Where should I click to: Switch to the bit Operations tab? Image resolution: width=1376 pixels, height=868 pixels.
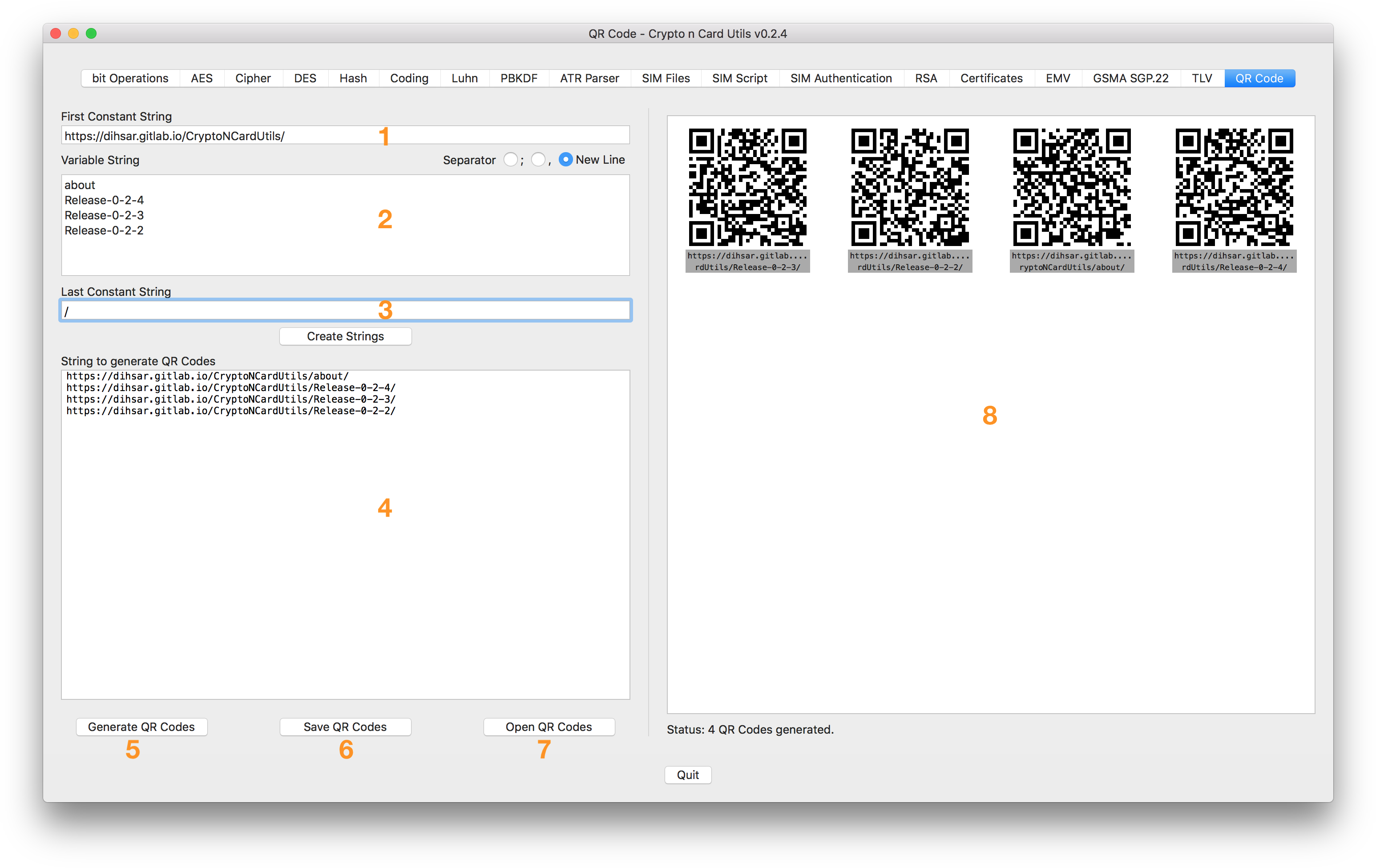click(130, 78)
